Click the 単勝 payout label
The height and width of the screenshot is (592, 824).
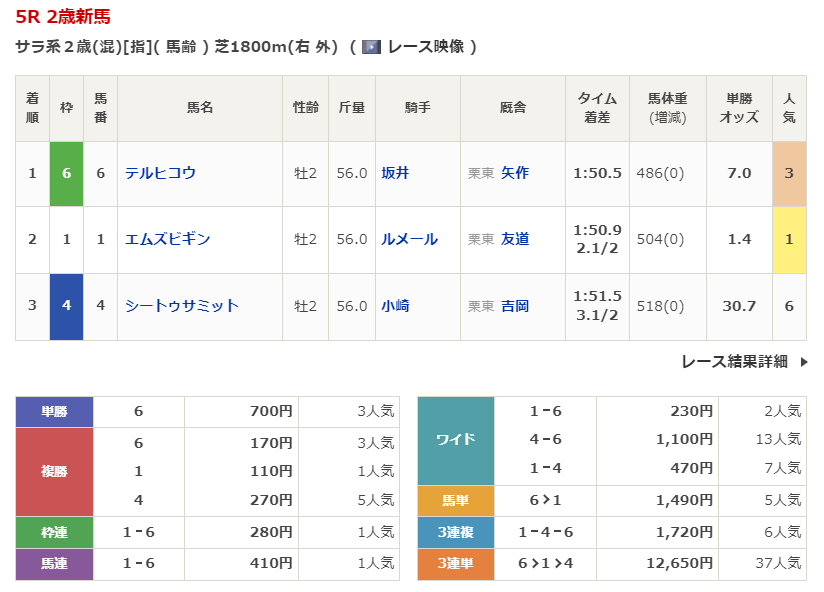[x=54, y=411]
